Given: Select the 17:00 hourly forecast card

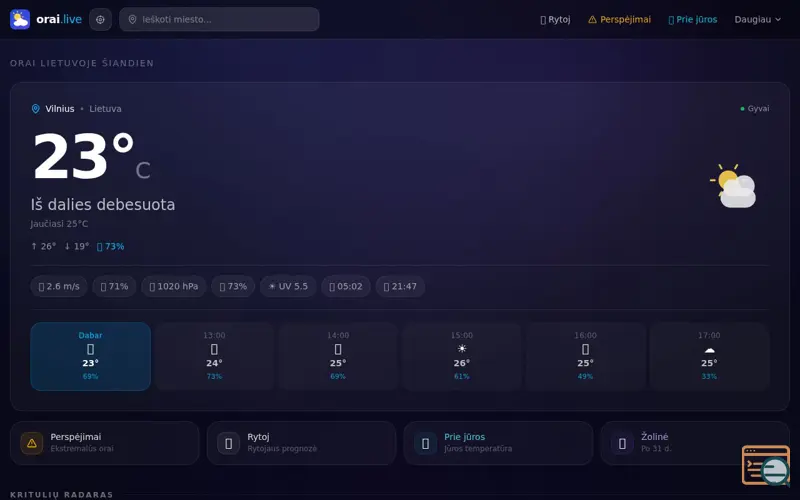Looking at the screenshot, I should [x=709, y=356].
